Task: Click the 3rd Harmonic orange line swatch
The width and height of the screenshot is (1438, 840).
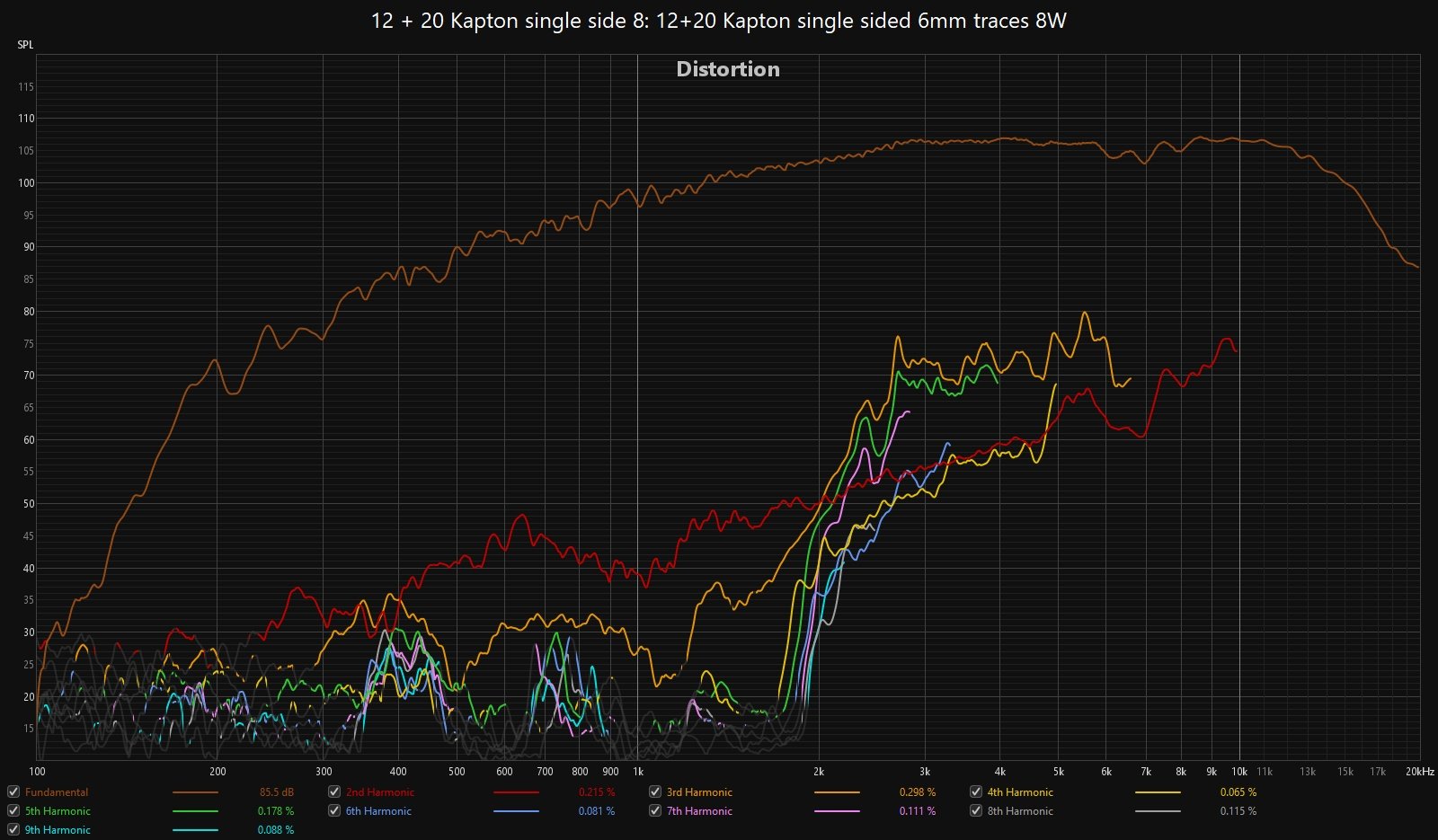Action: (x=837, y=792)
